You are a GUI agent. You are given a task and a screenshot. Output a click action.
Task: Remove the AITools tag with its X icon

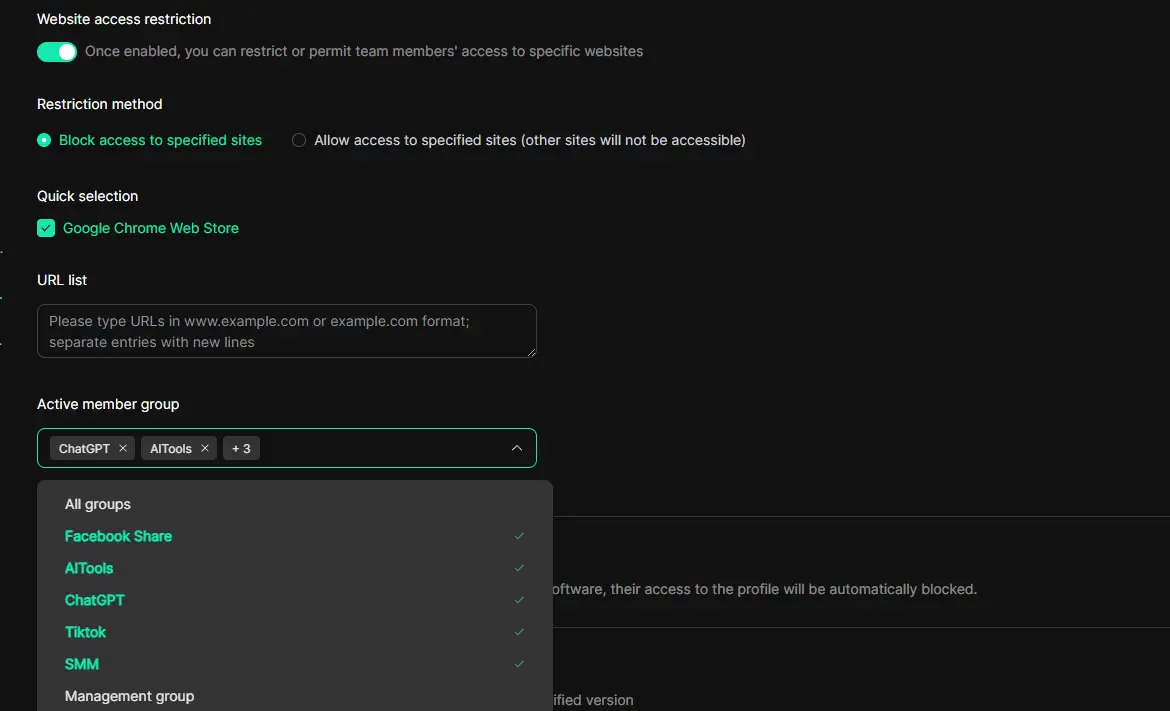click(204, 448)
